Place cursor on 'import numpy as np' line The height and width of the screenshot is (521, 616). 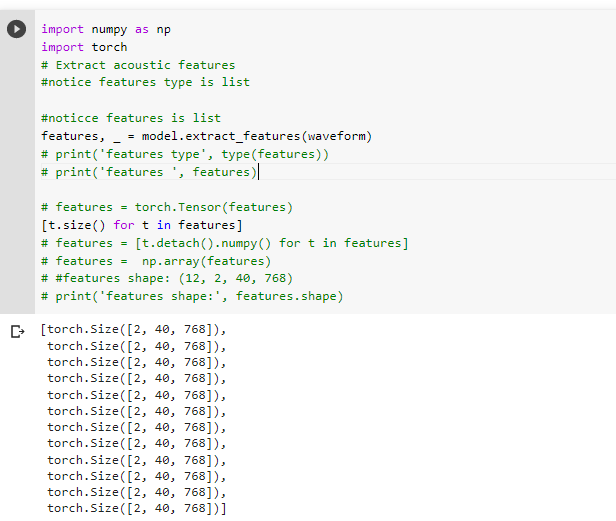point(105,29)
